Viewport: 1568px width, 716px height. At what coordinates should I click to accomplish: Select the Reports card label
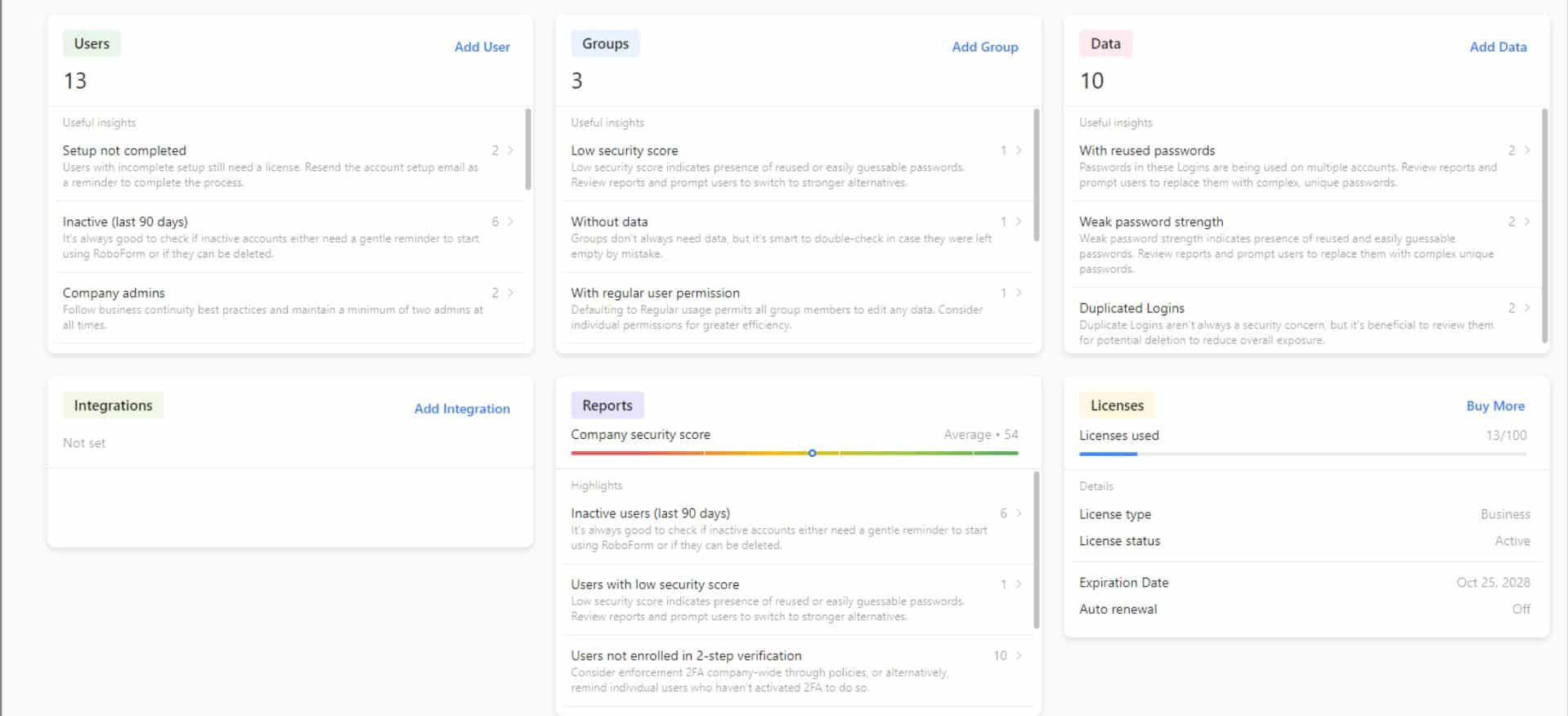(607, 405)
